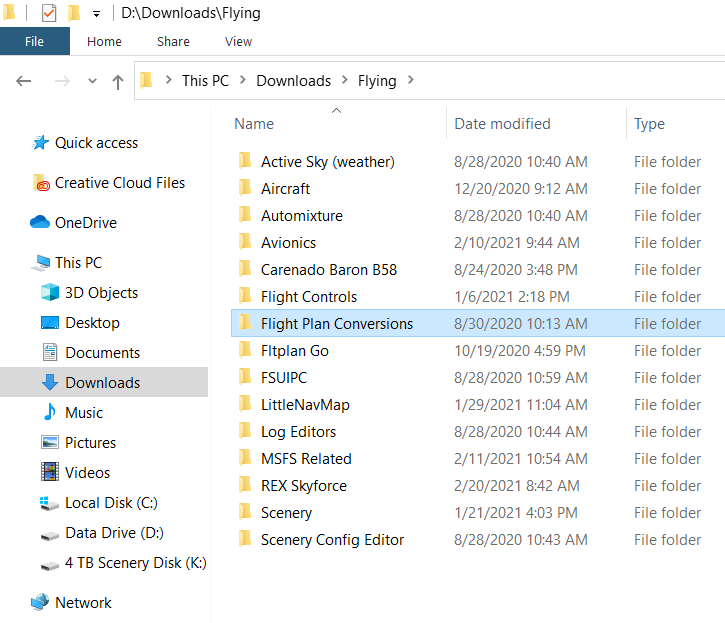Image resolution: width=725 pixels, height=623 pixels.
Task: Click the Quick access star icon
Action: [x=40, y=142]
